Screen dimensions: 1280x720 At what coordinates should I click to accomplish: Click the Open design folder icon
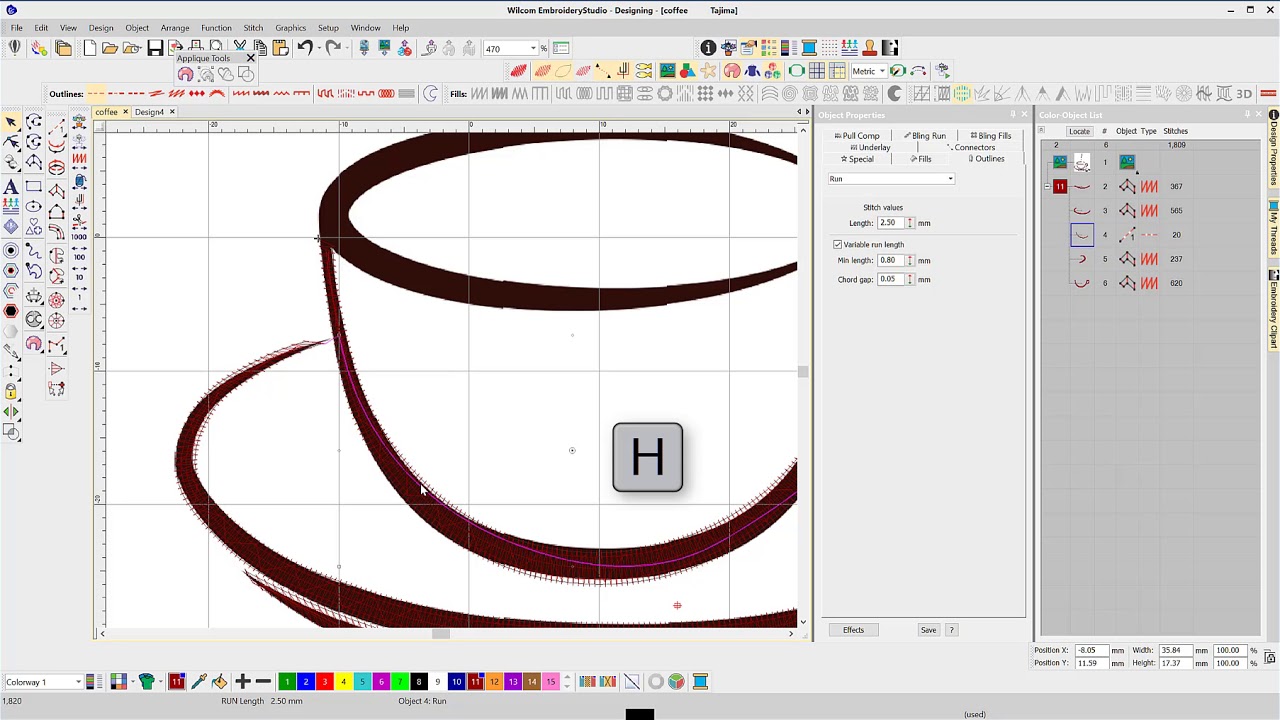110,48
